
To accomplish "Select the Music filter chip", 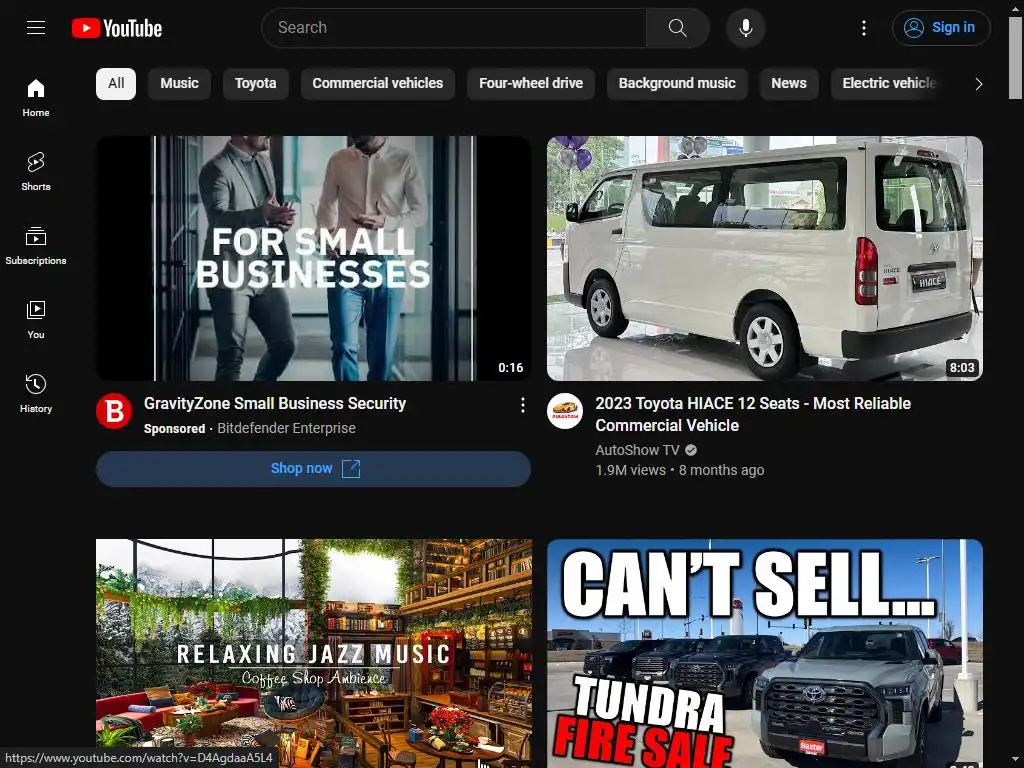I will tap(180, 84).
